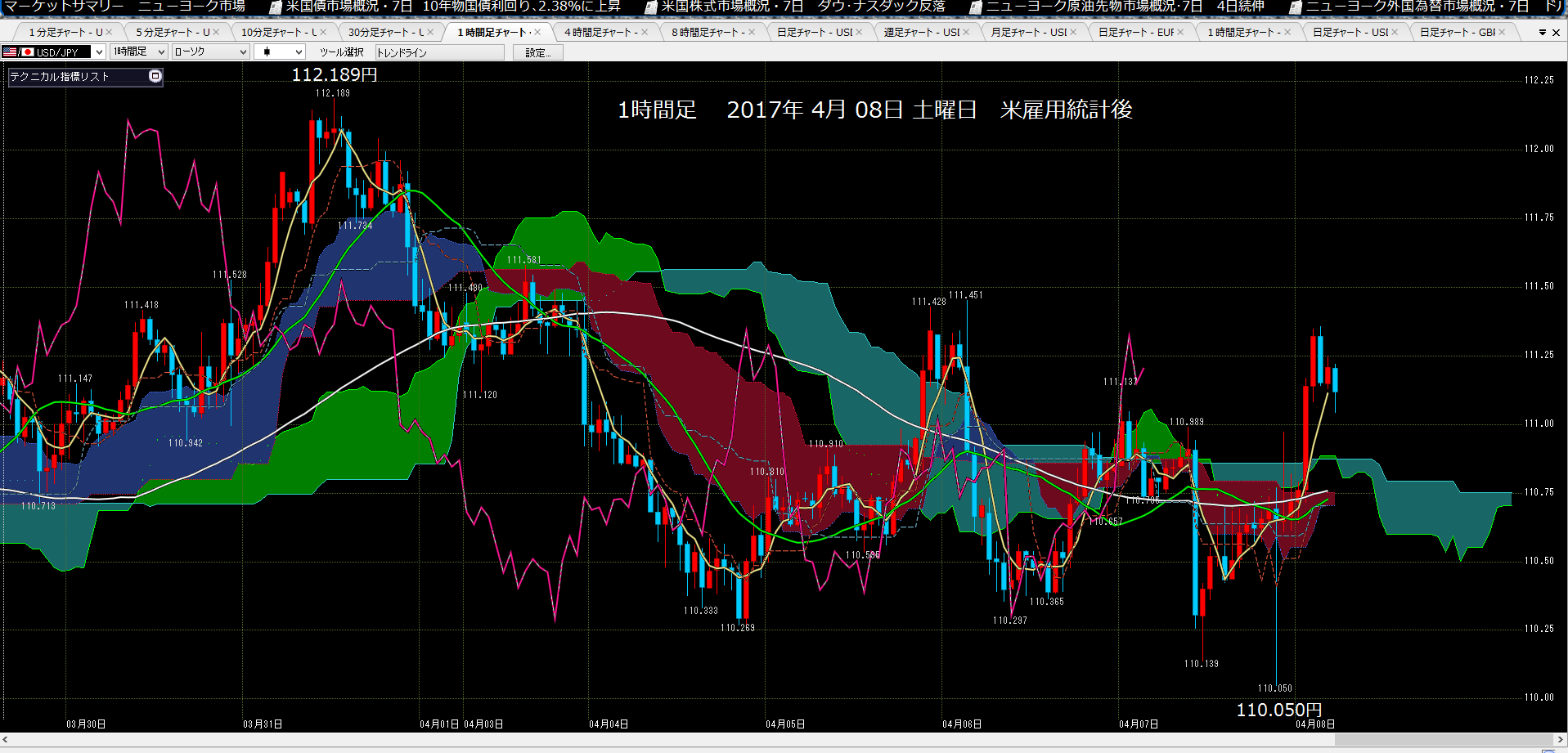Click the scrollbar right arrow

[1561, 740]
